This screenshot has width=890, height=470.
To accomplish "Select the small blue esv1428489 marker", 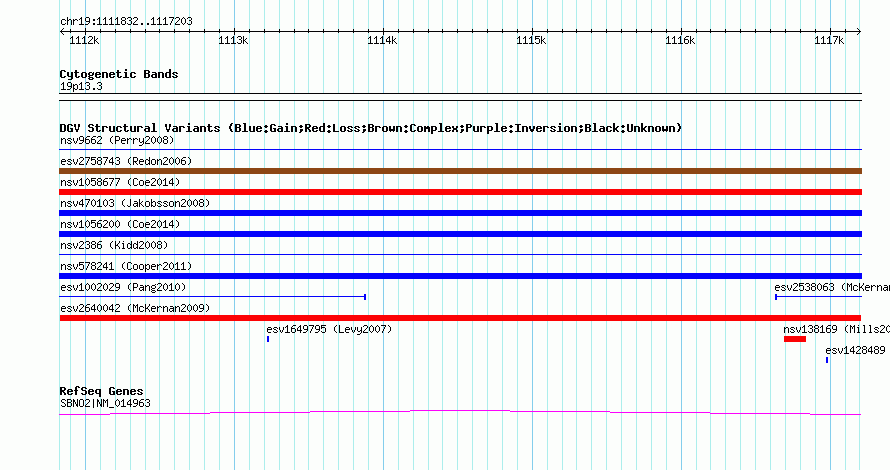I will (x=827, y=360).
